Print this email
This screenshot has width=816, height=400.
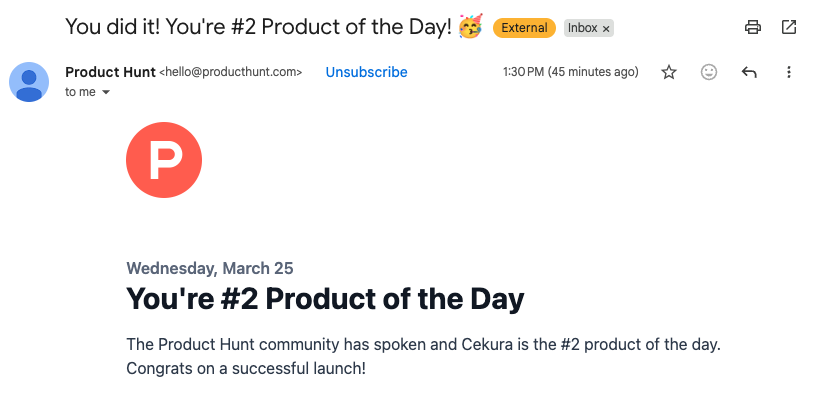coord(753,28)
